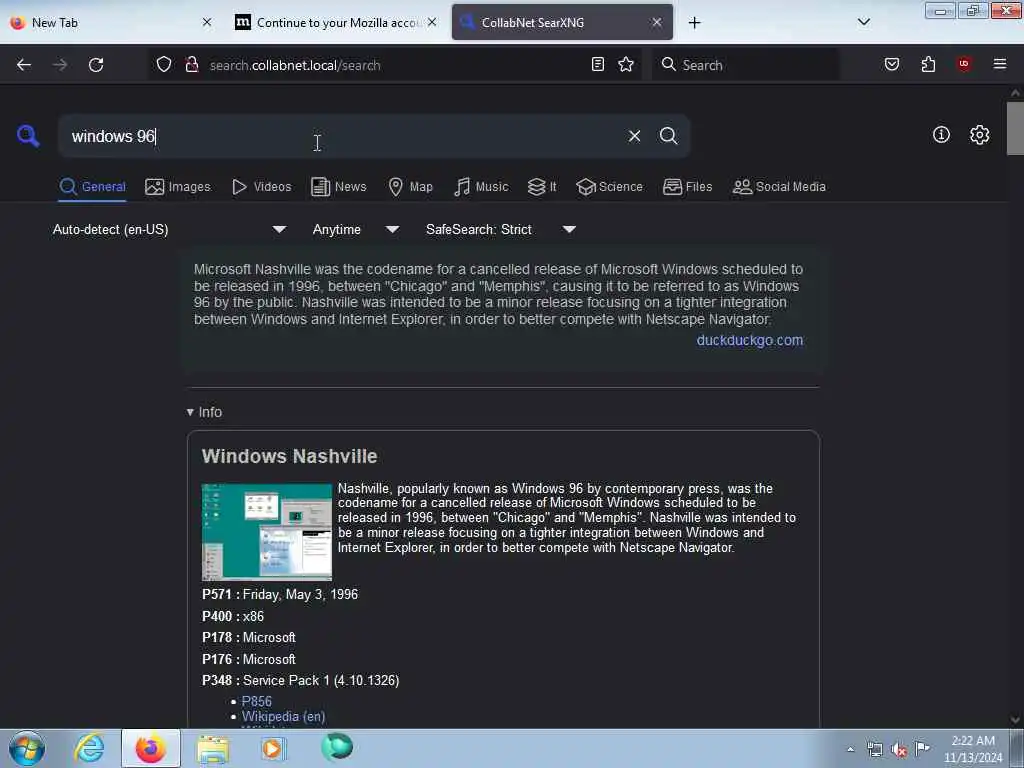Open the Firefox hamburger menu
The height and width of the screenshot is (768, 1024).
coord(1000,64)
